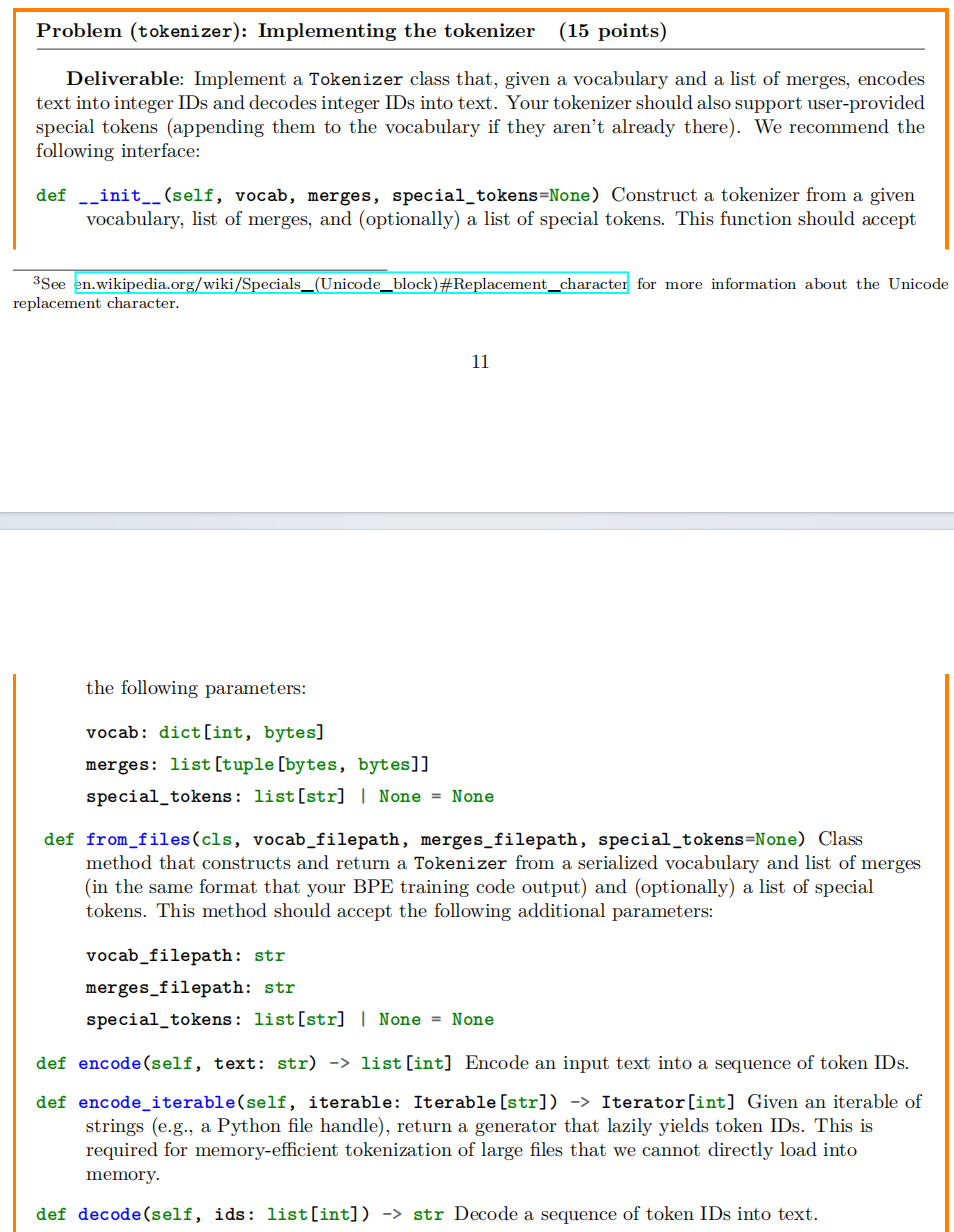Click the page number 11

coord(480,362)
